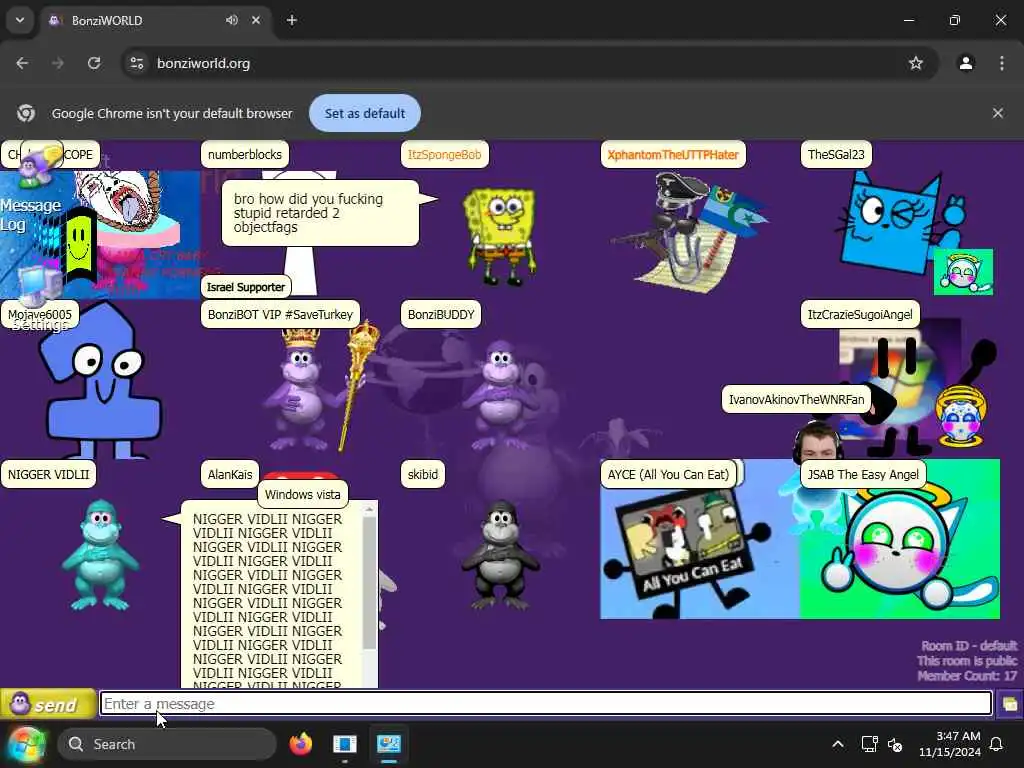Click the skibid name tag
Screen dimensions: 1024x768
(x=423, y=474)
